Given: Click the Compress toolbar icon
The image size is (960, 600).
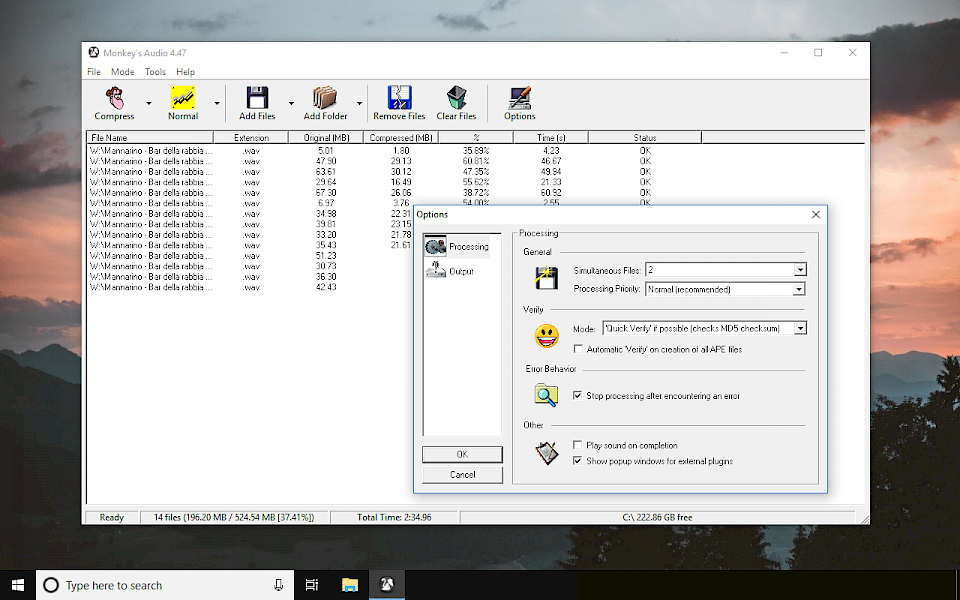Looking at the screenshot, I should tap(114, 98).
